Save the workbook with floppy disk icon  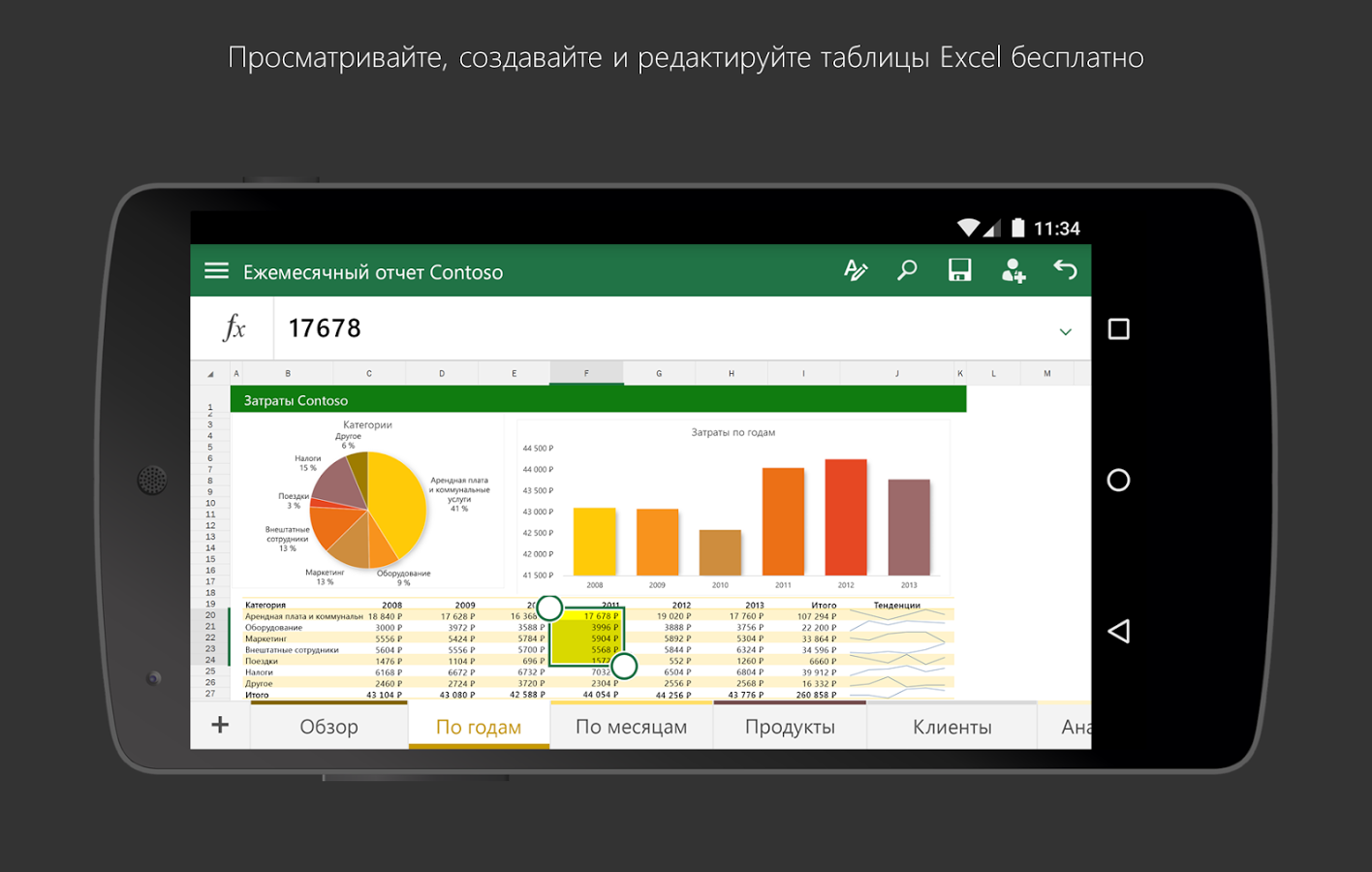point(959,270)
